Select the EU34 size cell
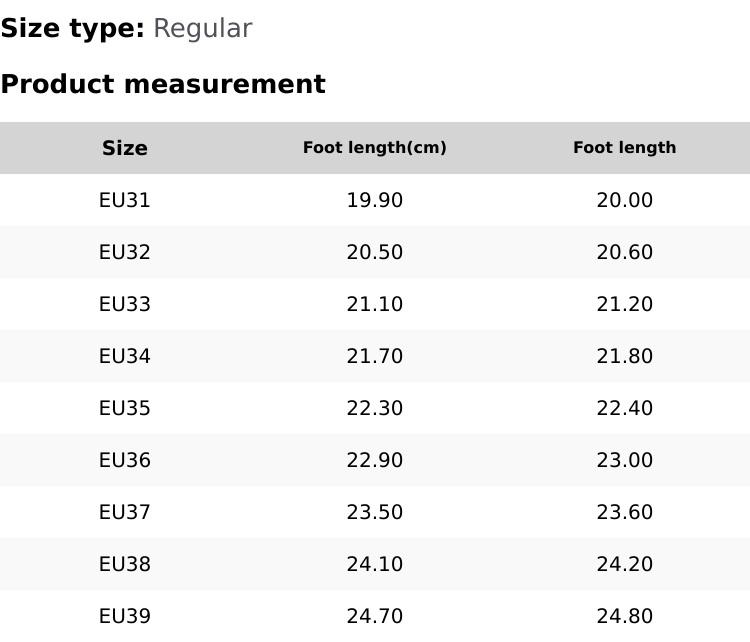750x642 pixels. [x=125, y=356]
